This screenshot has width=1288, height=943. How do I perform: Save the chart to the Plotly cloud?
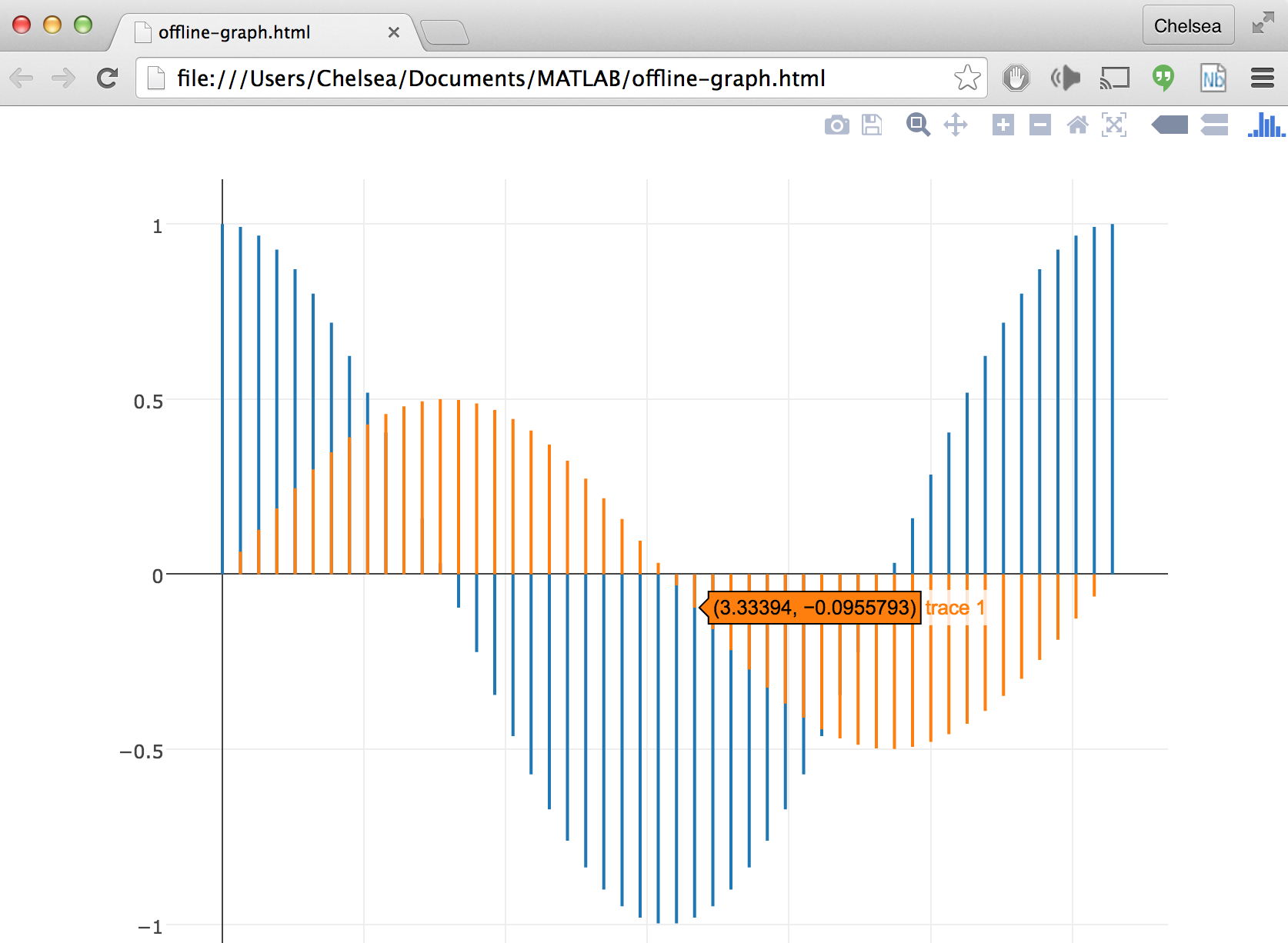pos(871,125)
